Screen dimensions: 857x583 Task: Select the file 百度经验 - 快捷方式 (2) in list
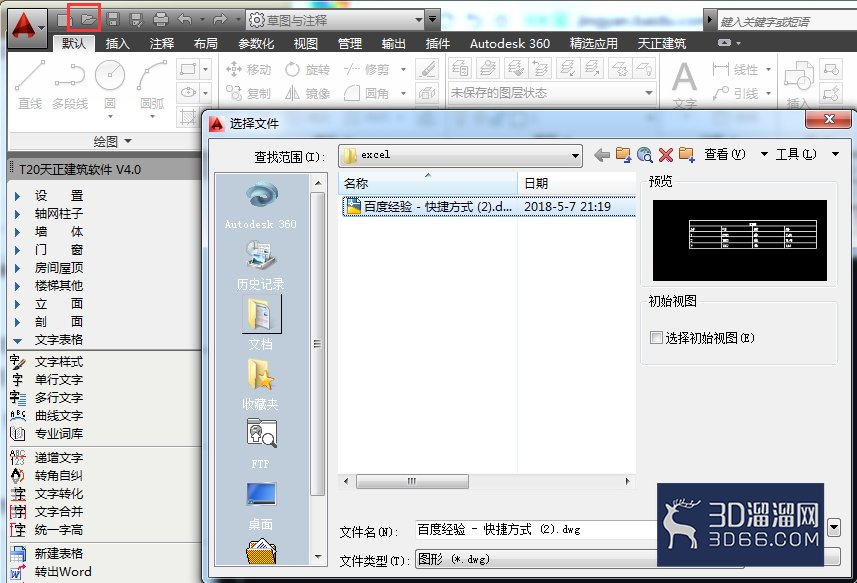point(489,207)
